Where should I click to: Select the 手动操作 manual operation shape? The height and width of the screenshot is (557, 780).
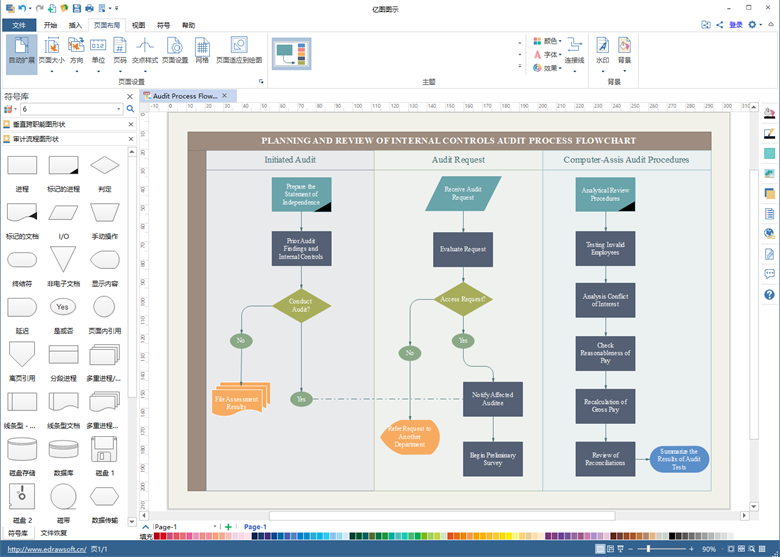pyautogui.click(x=104, y=212)
